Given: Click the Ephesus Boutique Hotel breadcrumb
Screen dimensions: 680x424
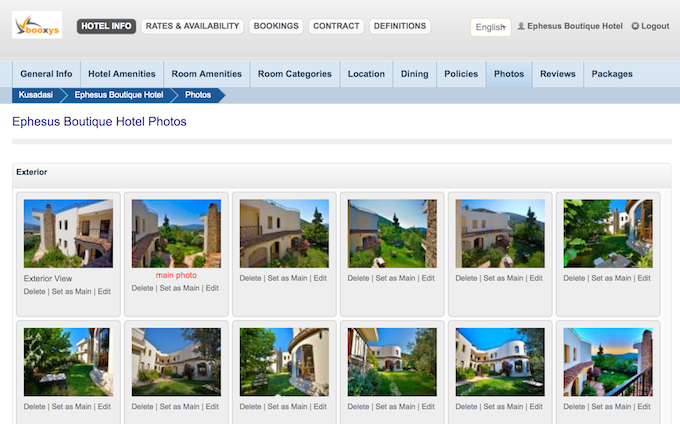Looking at the screenshot, I should pyautogui.click(x=119, y=95).
